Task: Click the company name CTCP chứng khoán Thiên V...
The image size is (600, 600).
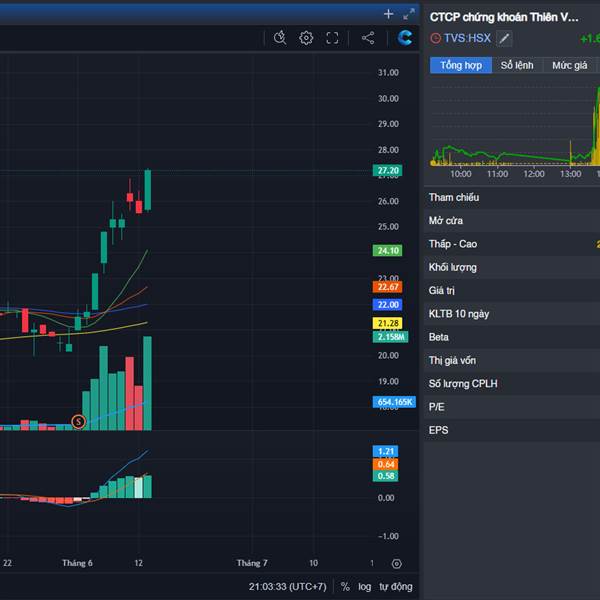Action: point(504,17)
